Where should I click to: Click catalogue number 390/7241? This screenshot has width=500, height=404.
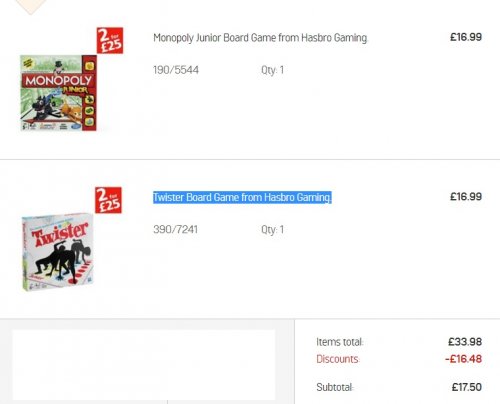(175, 229)
